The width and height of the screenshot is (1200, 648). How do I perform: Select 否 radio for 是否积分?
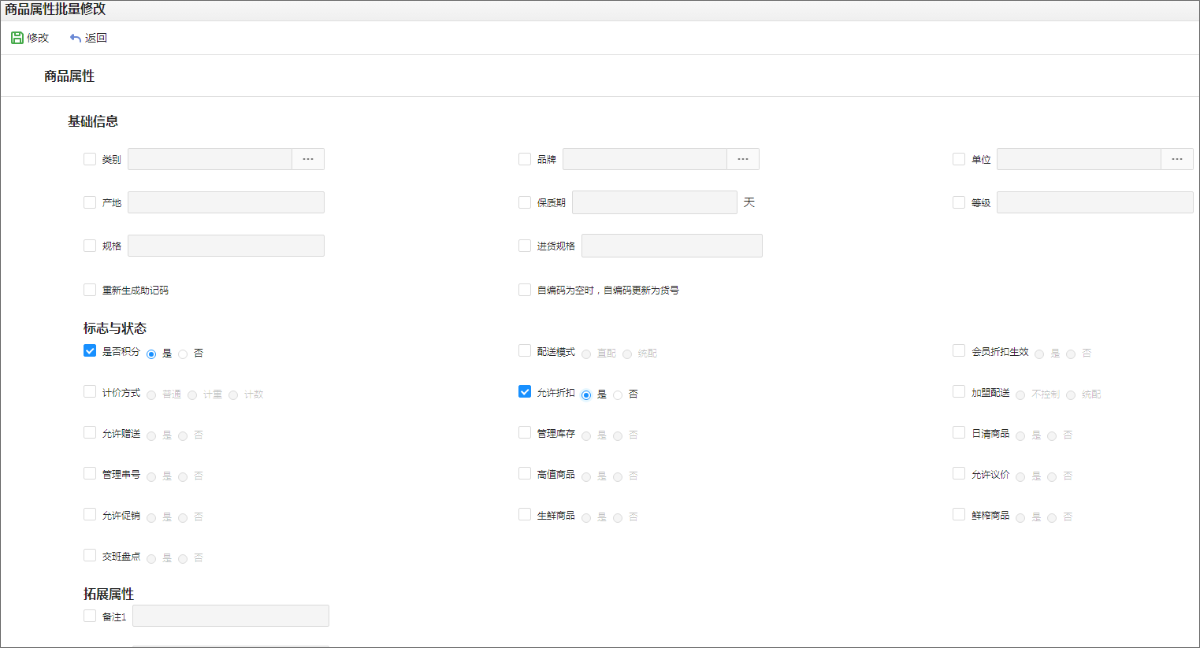[x=183, y=354]
